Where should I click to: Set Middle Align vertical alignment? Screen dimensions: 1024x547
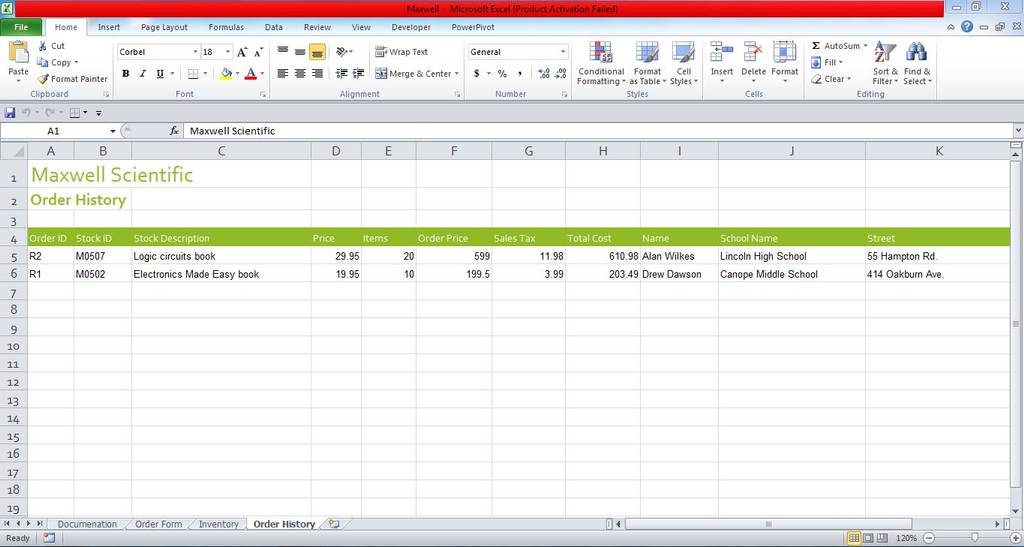pyautogui.click(x=300, y=52)
